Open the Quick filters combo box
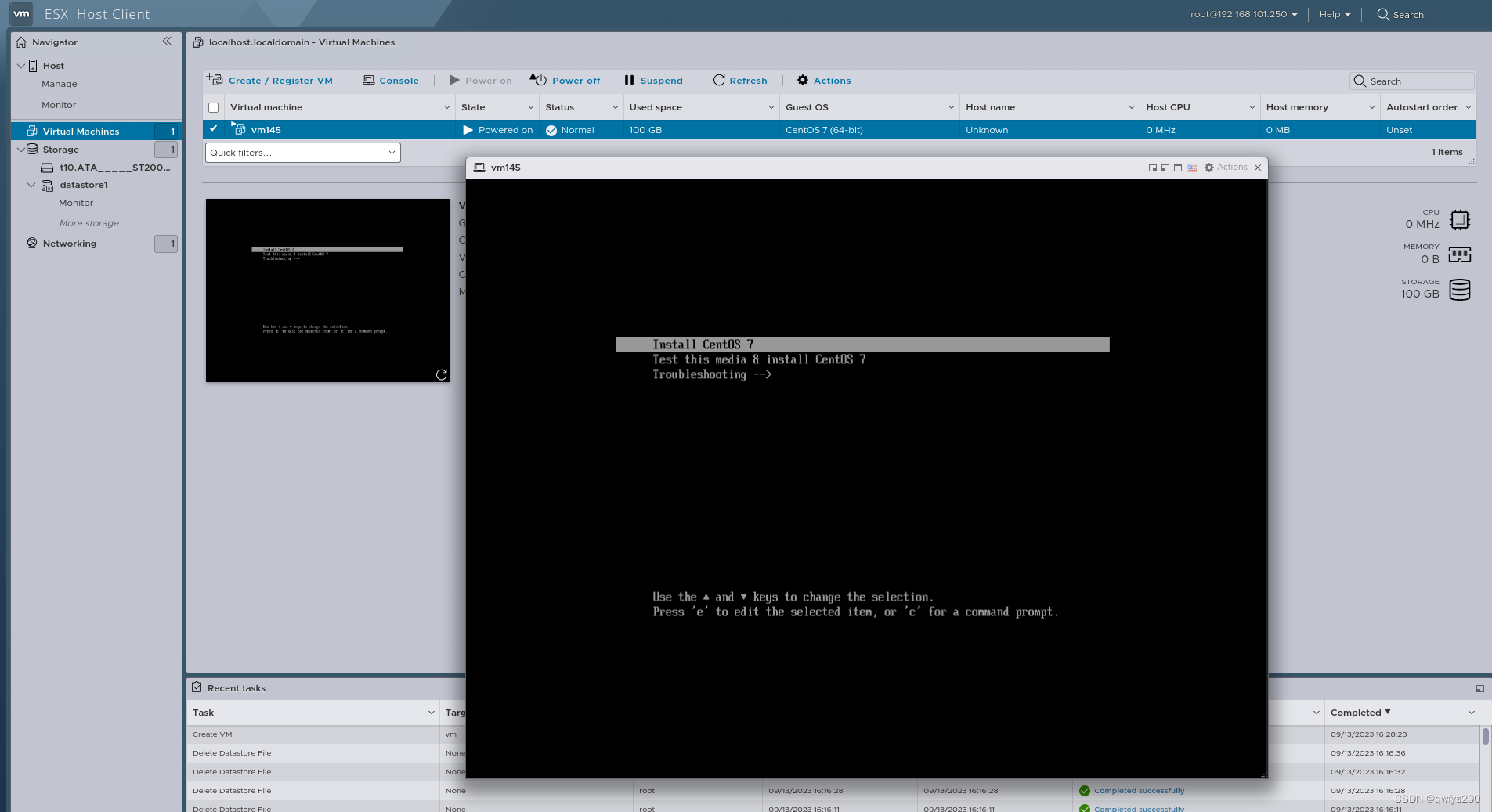This screenshot has height=812, width=1492. 303,153
